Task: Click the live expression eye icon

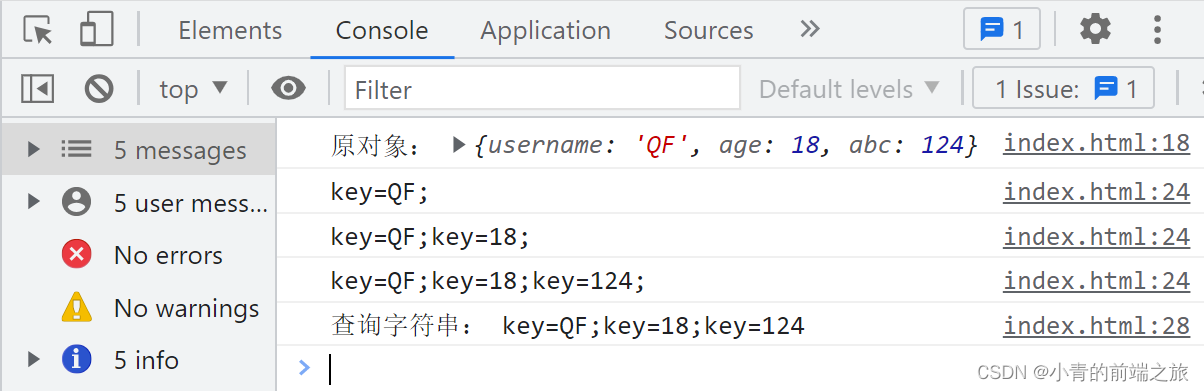Action: click(288, 90)
